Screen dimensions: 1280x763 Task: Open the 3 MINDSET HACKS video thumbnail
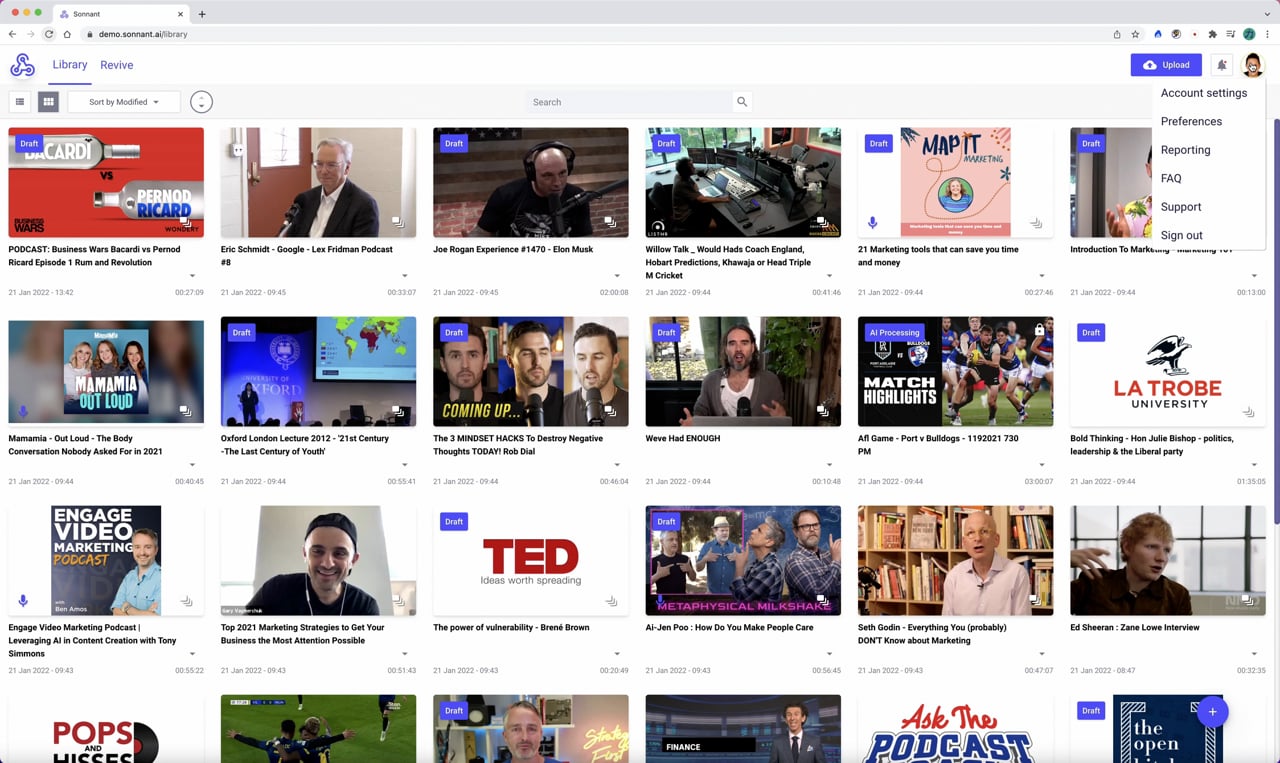(x=531, y=371)
